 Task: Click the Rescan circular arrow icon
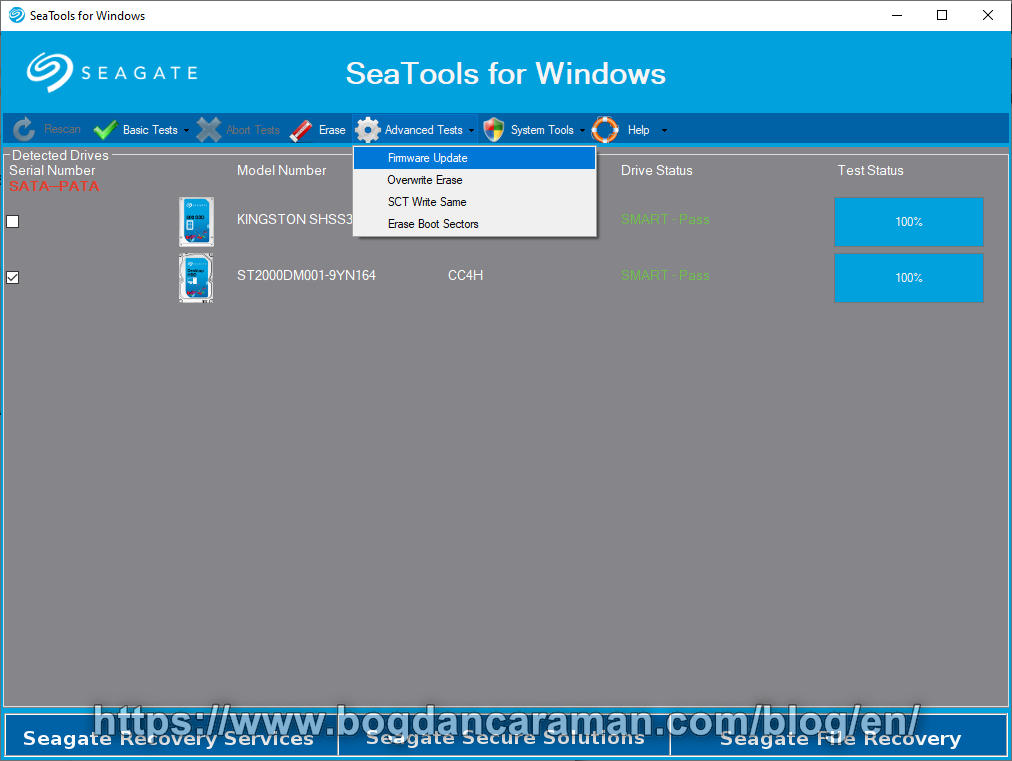24,130
